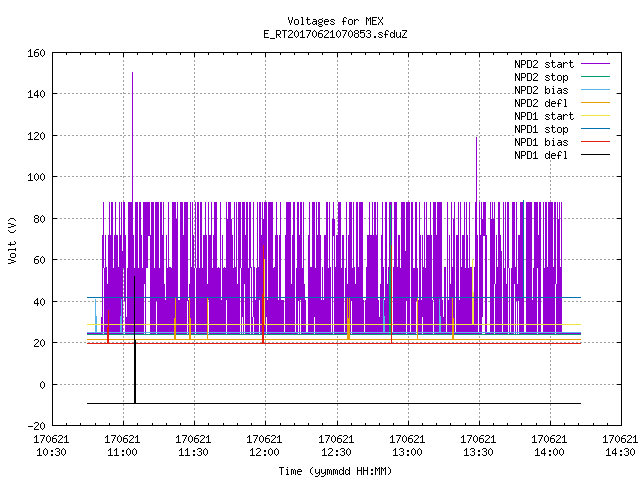Click the NPD1 start legend label
The width and height of the screenshot is (640, 480).
pos(544,116)
